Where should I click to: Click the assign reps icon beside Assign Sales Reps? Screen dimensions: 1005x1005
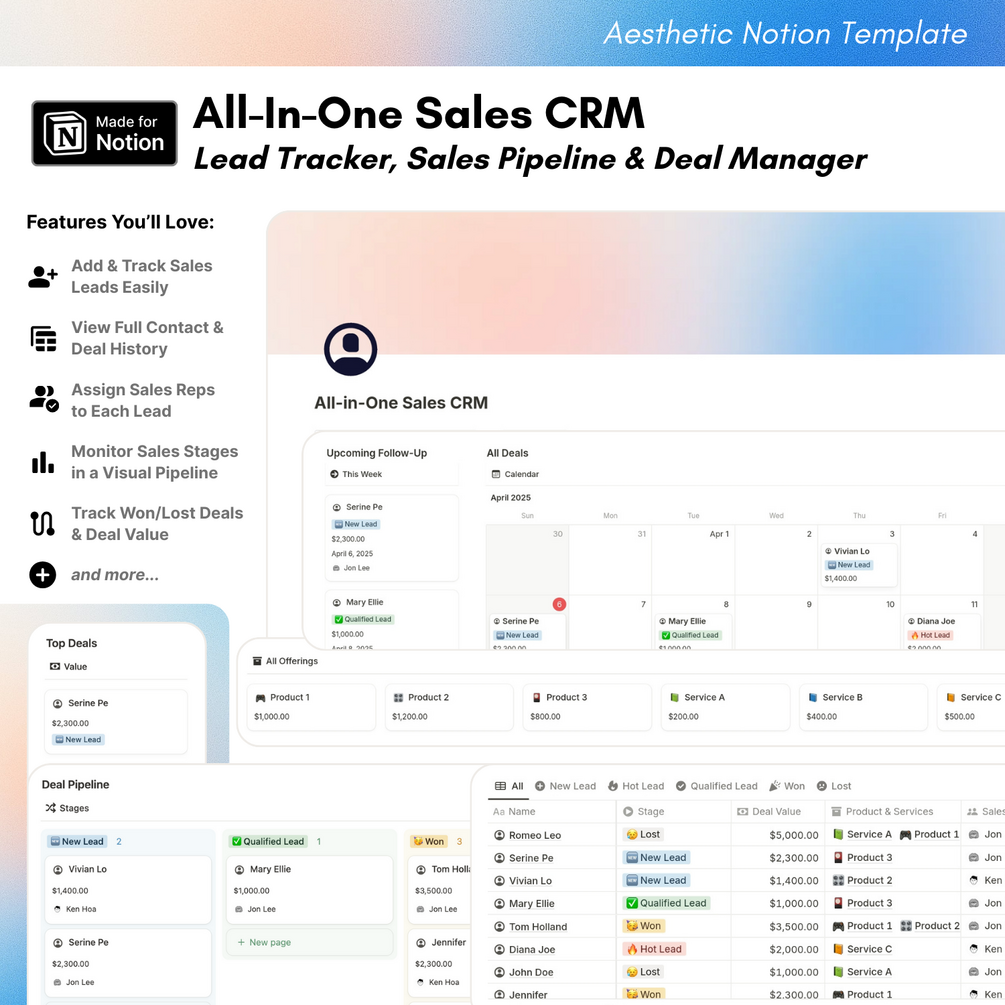(44, 399)
